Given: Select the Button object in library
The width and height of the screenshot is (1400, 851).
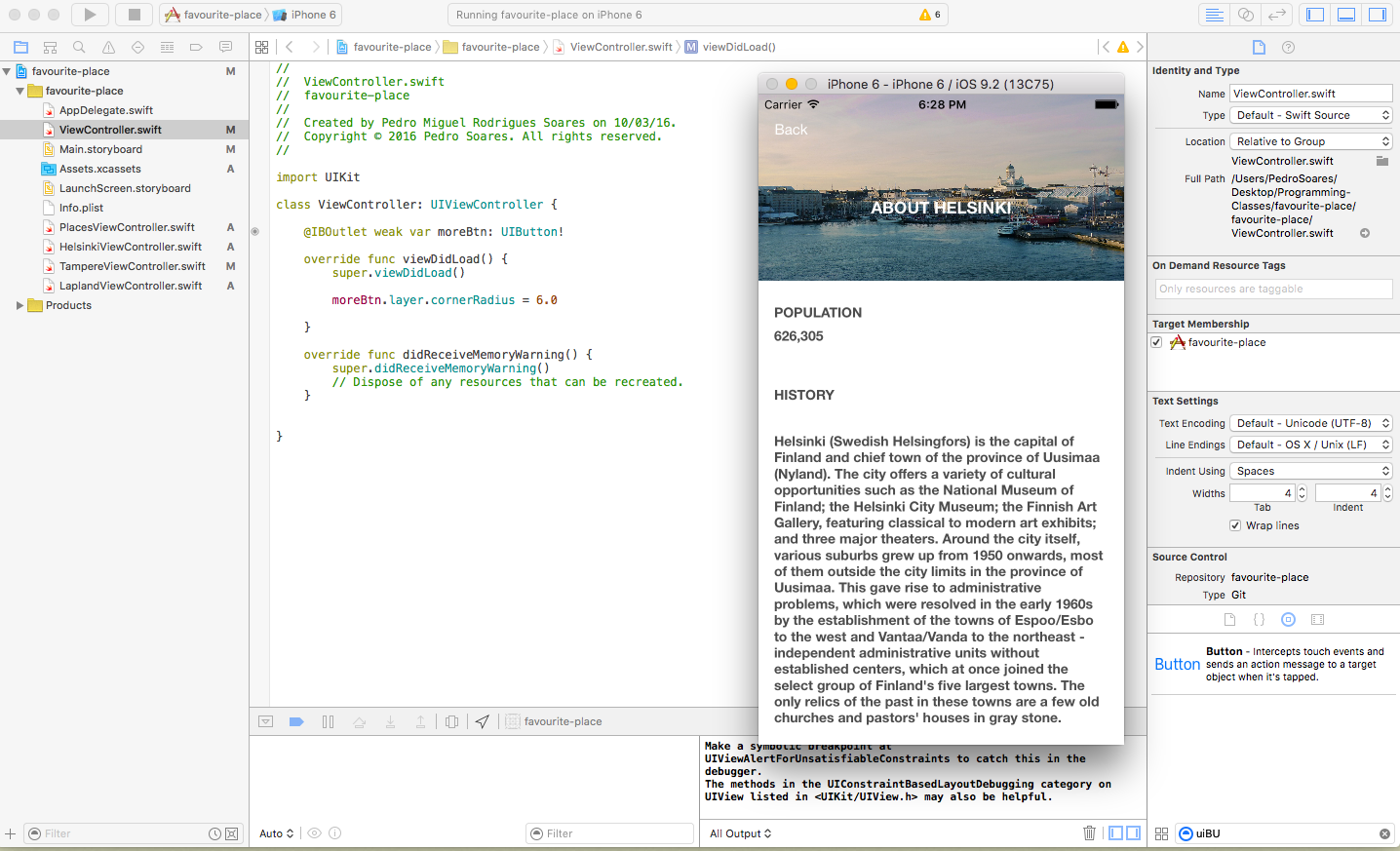Looking at the screenshot, I should point(1273,664).
